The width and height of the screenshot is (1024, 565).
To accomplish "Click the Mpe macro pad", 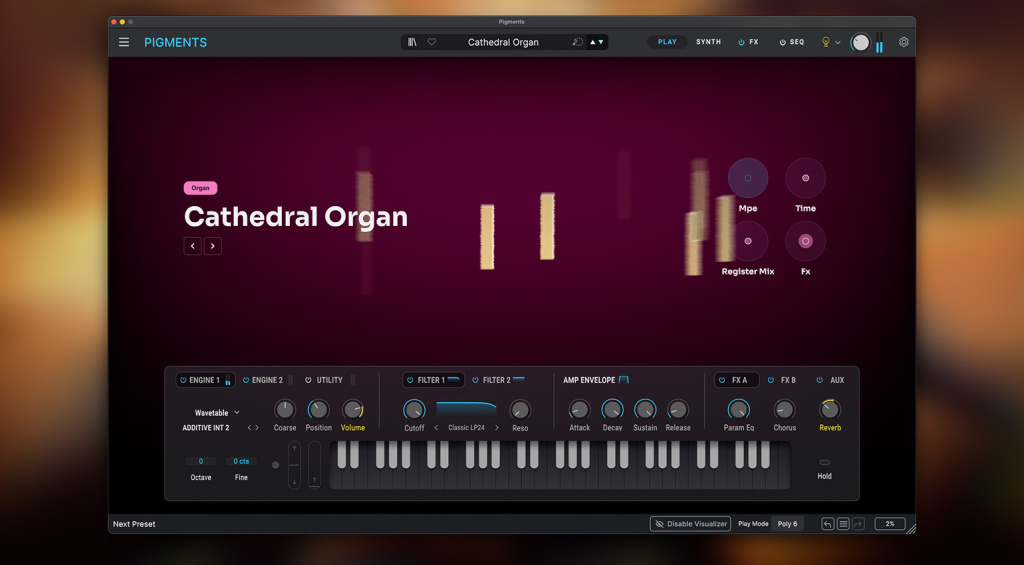I will (748, 178).
